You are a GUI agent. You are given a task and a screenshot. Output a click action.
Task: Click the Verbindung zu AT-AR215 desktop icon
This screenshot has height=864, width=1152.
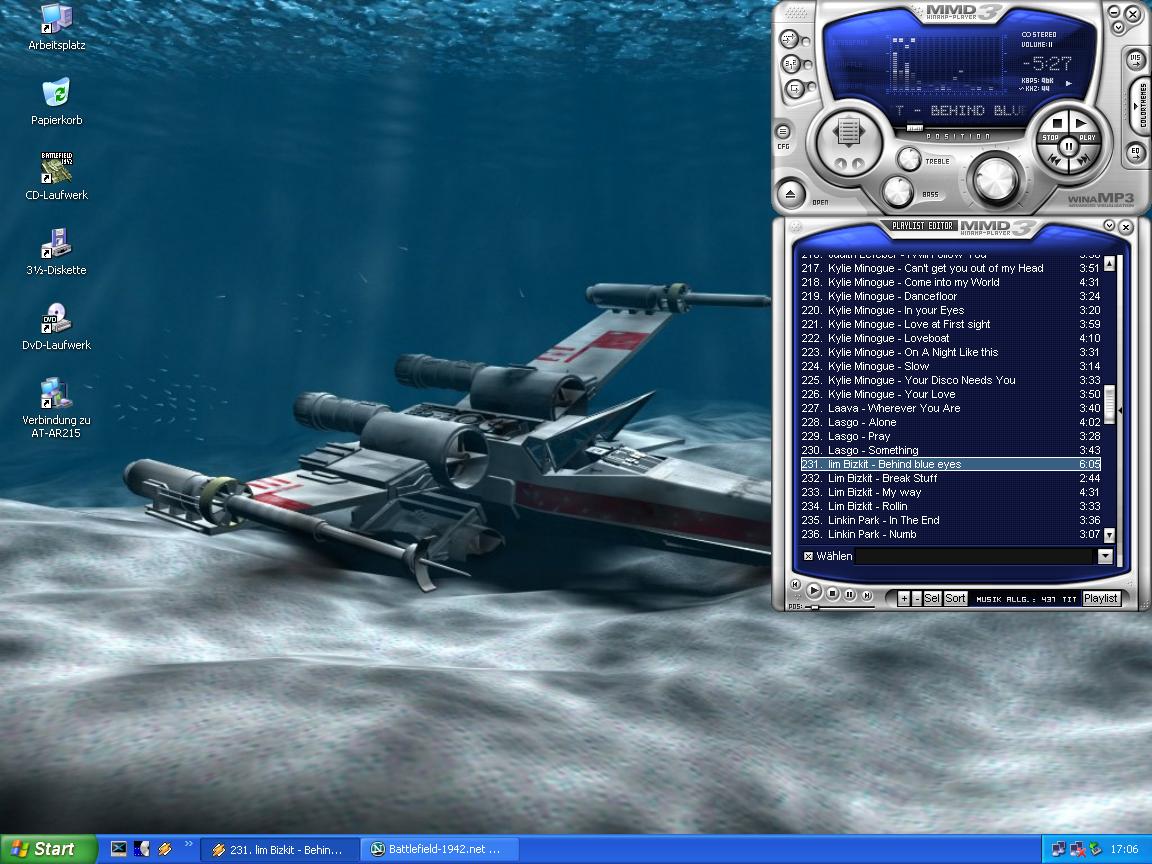tap(57, 408)
